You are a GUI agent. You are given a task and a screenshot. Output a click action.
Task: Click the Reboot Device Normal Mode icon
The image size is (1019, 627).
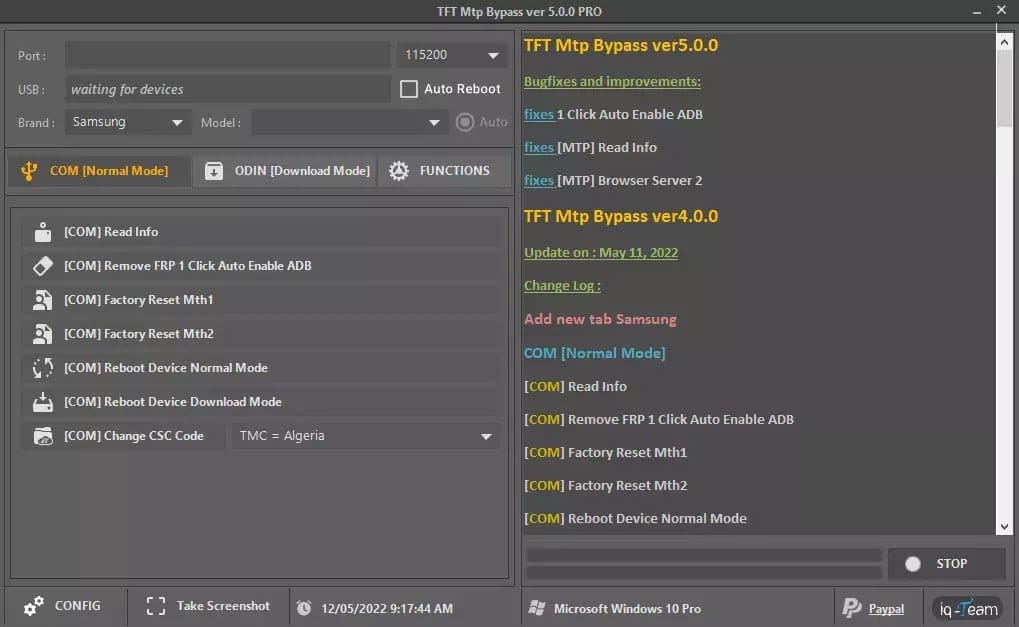42,368
